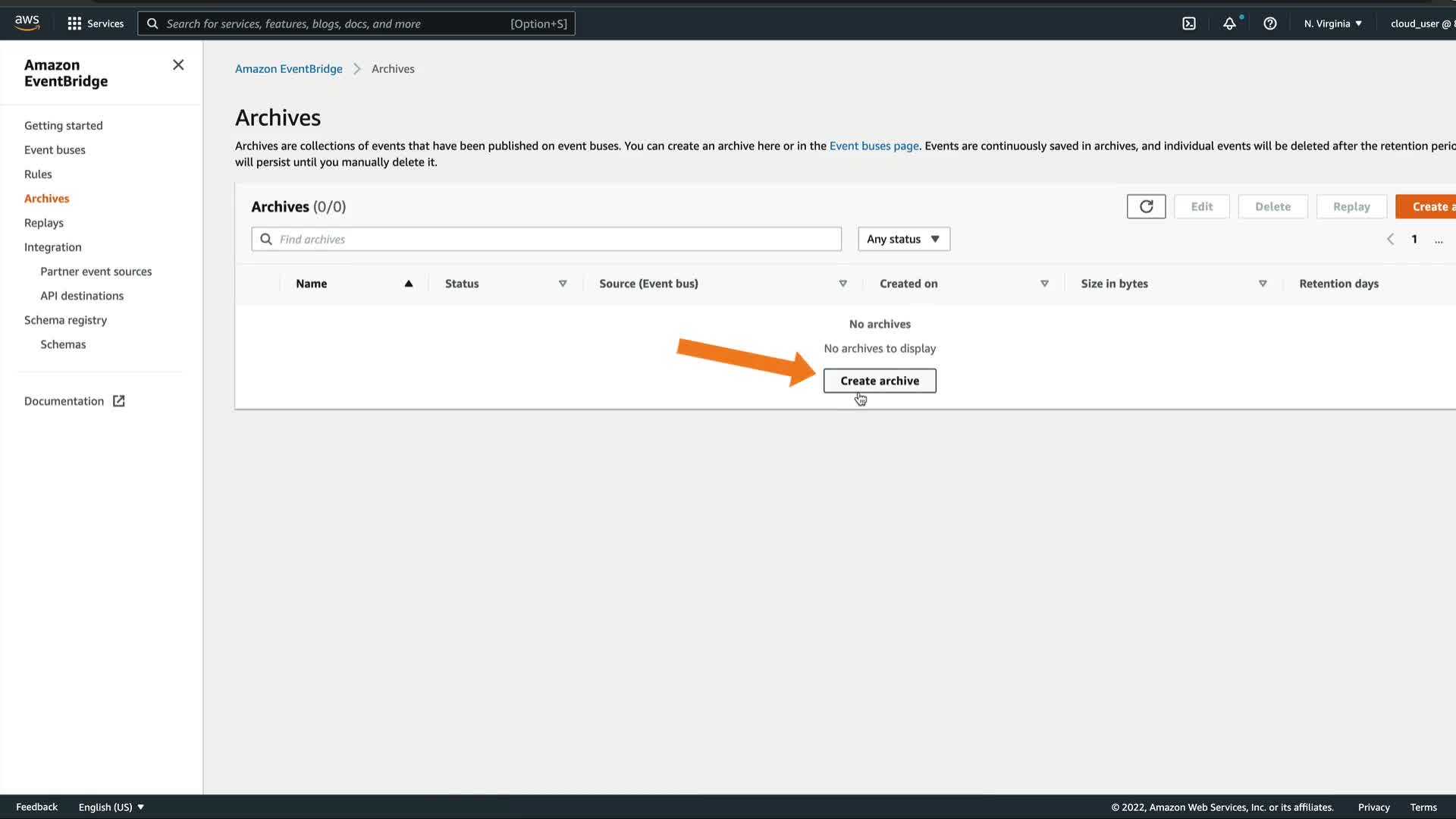Open the notifications bell

(x=1229, y=24)
